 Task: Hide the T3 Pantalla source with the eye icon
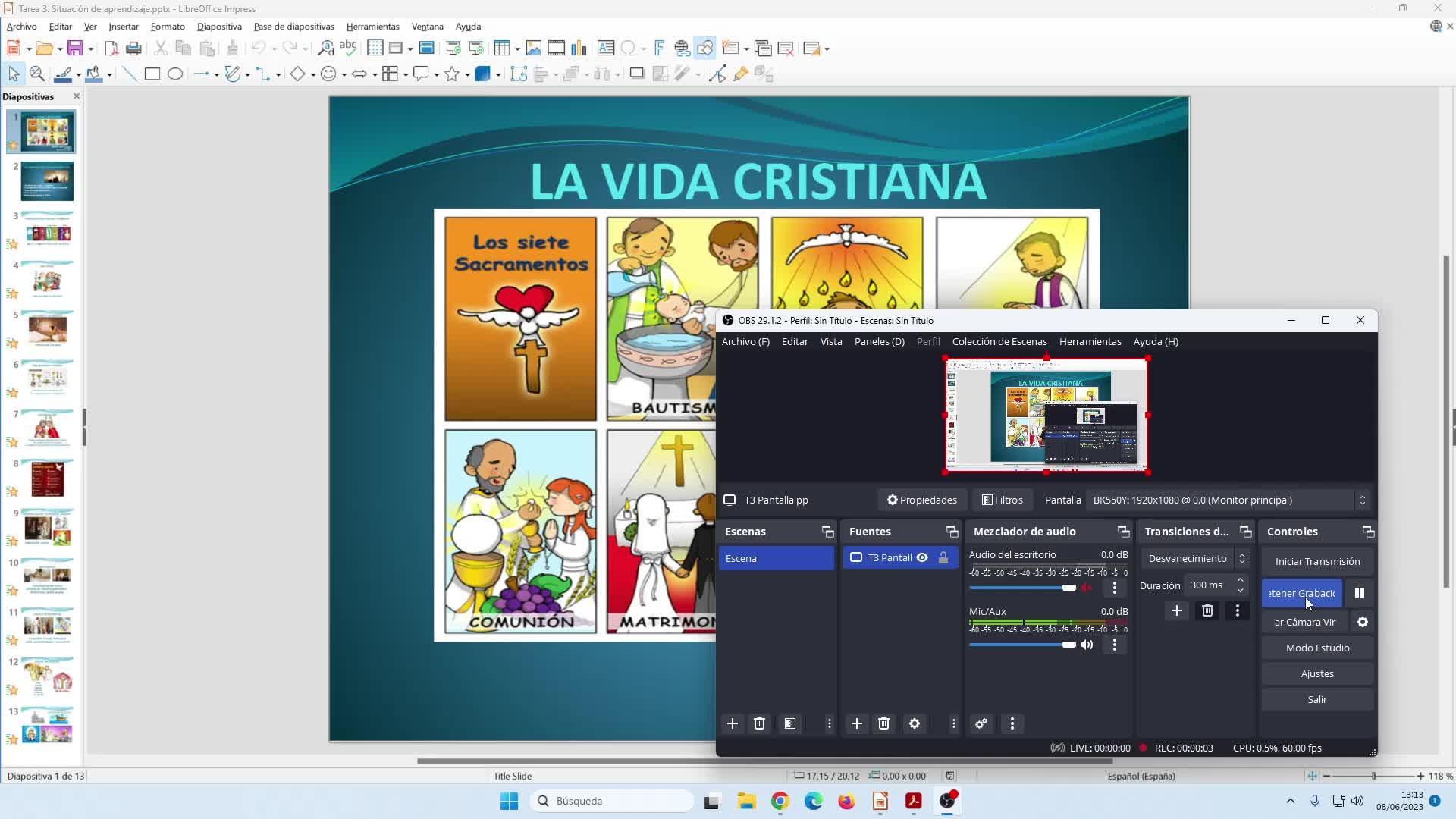[x=922, y=557]
